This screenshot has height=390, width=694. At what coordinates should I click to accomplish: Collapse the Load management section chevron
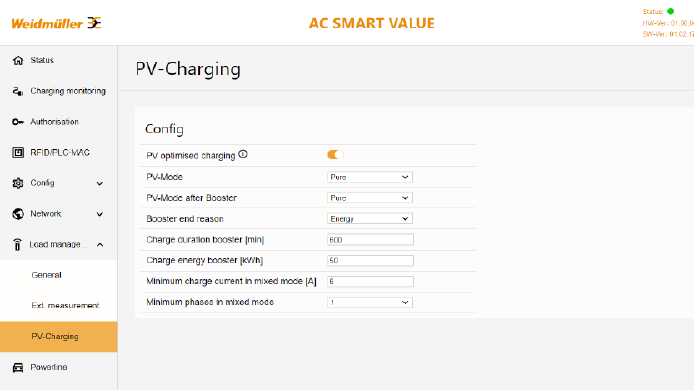(100, 245)
